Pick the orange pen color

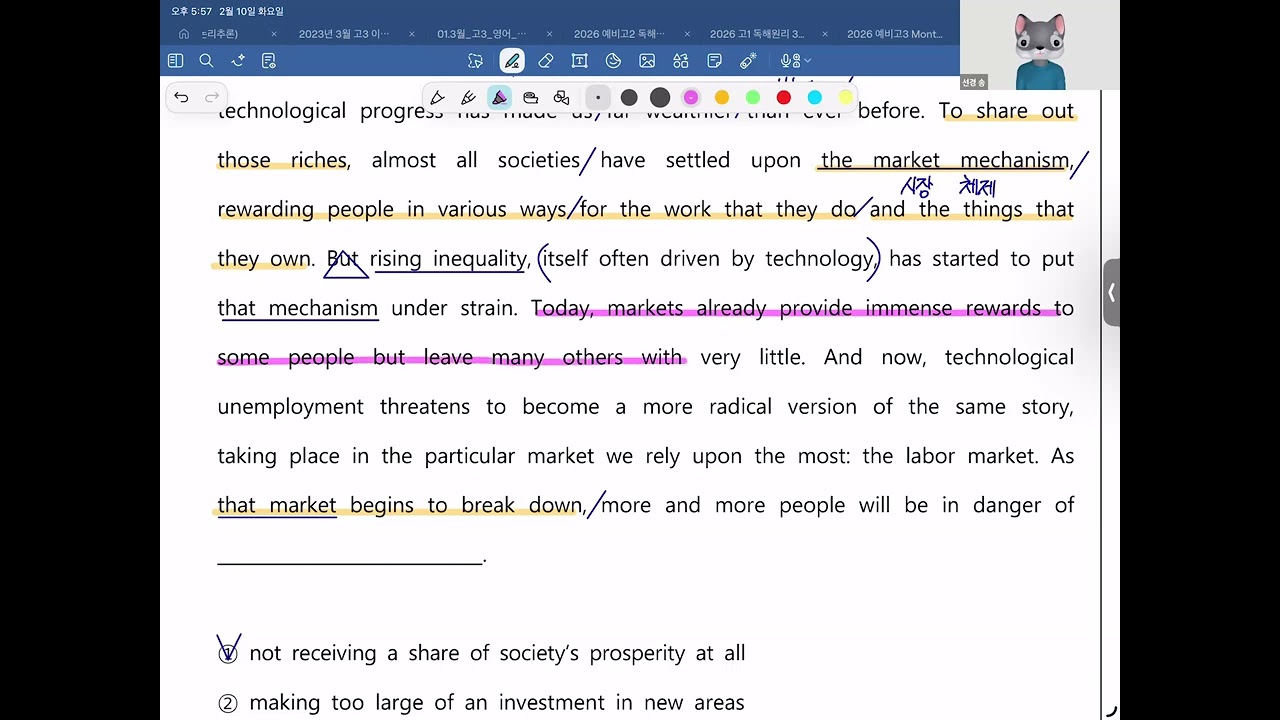pyautogui.click(x=722, y=97)
